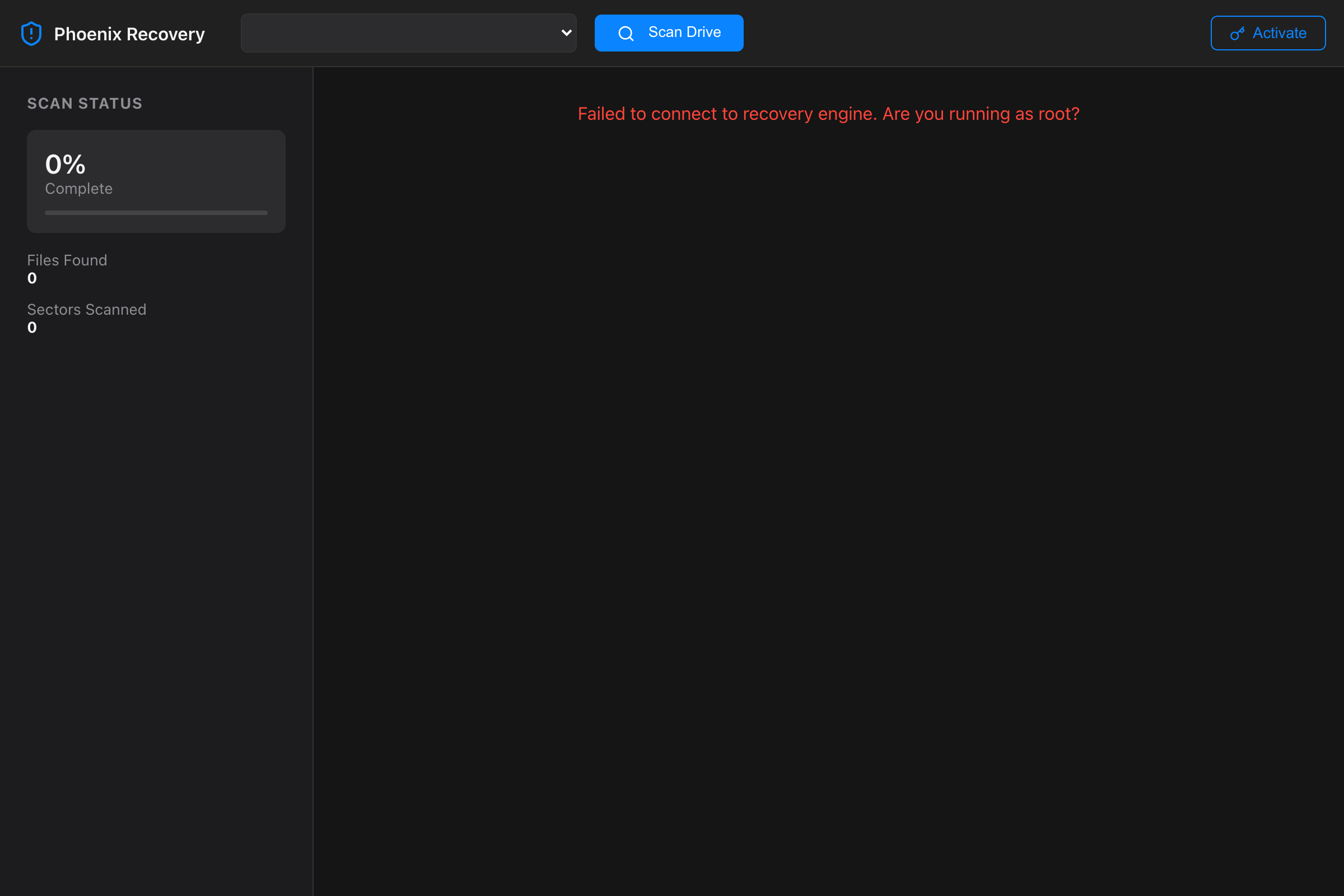Select the SCAN STATUS section header

[85, 104]
